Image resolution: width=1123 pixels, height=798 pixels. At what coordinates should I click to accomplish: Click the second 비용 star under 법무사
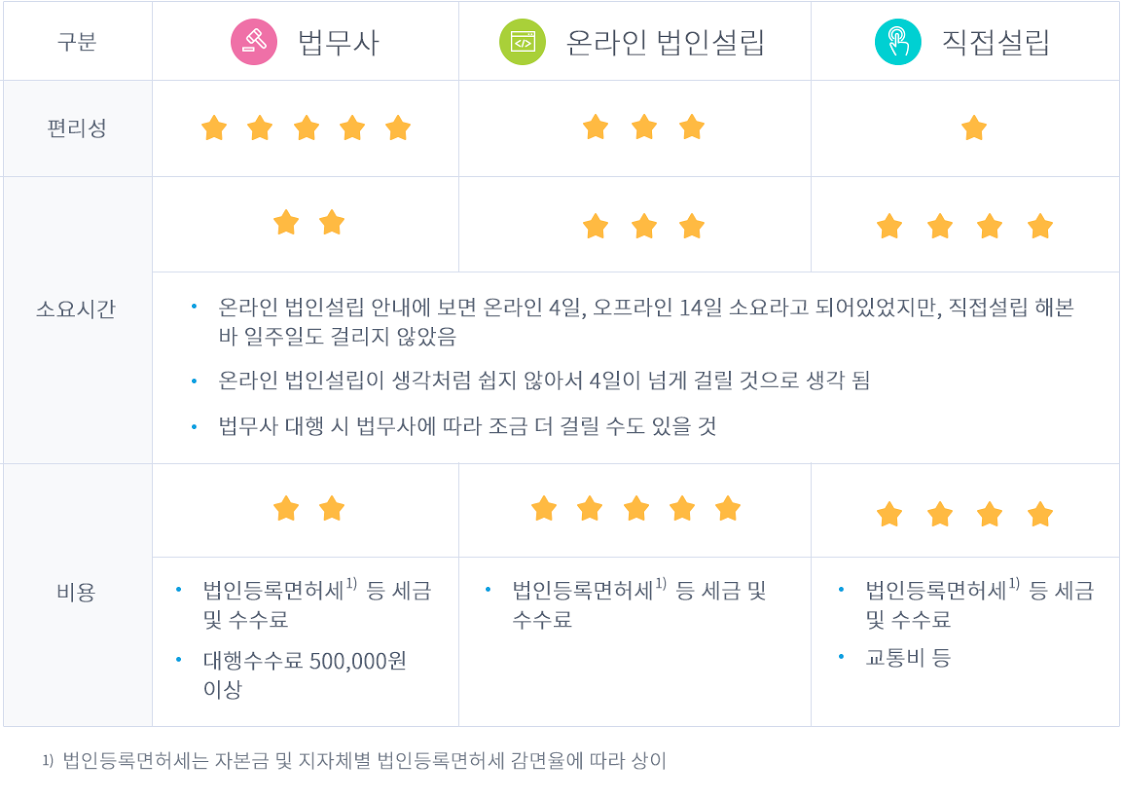(x=332, y=509)
